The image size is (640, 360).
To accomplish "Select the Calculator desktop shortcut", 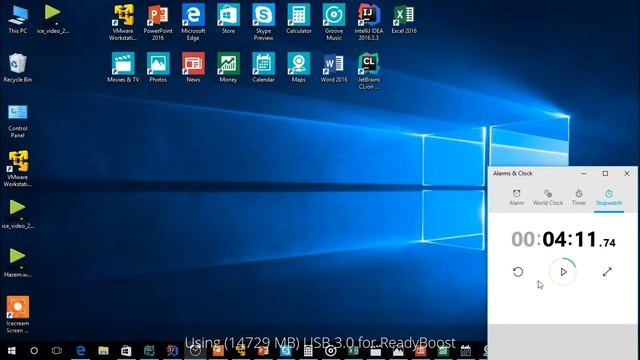I will (298, 20).
